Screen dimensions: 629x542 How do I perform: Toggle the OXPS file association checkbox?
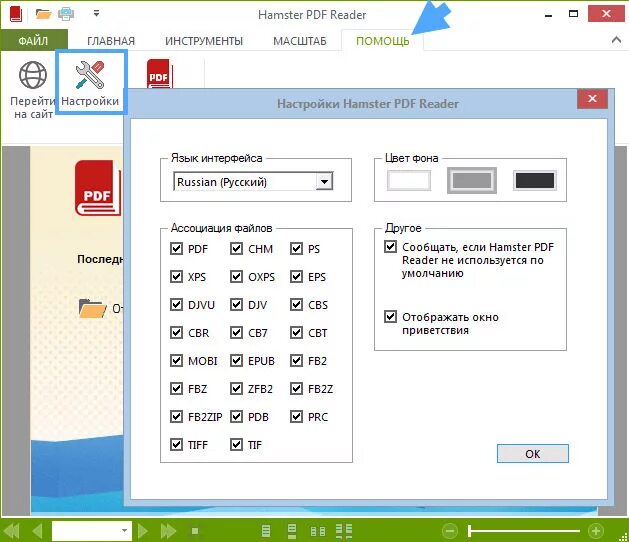tap(237, 277)
